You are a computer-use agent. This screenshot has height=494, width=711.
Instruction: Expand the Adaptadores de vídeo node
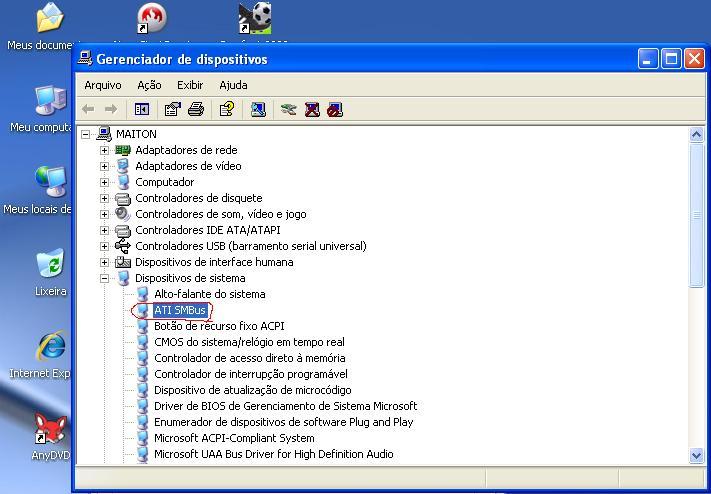(104, 166)
